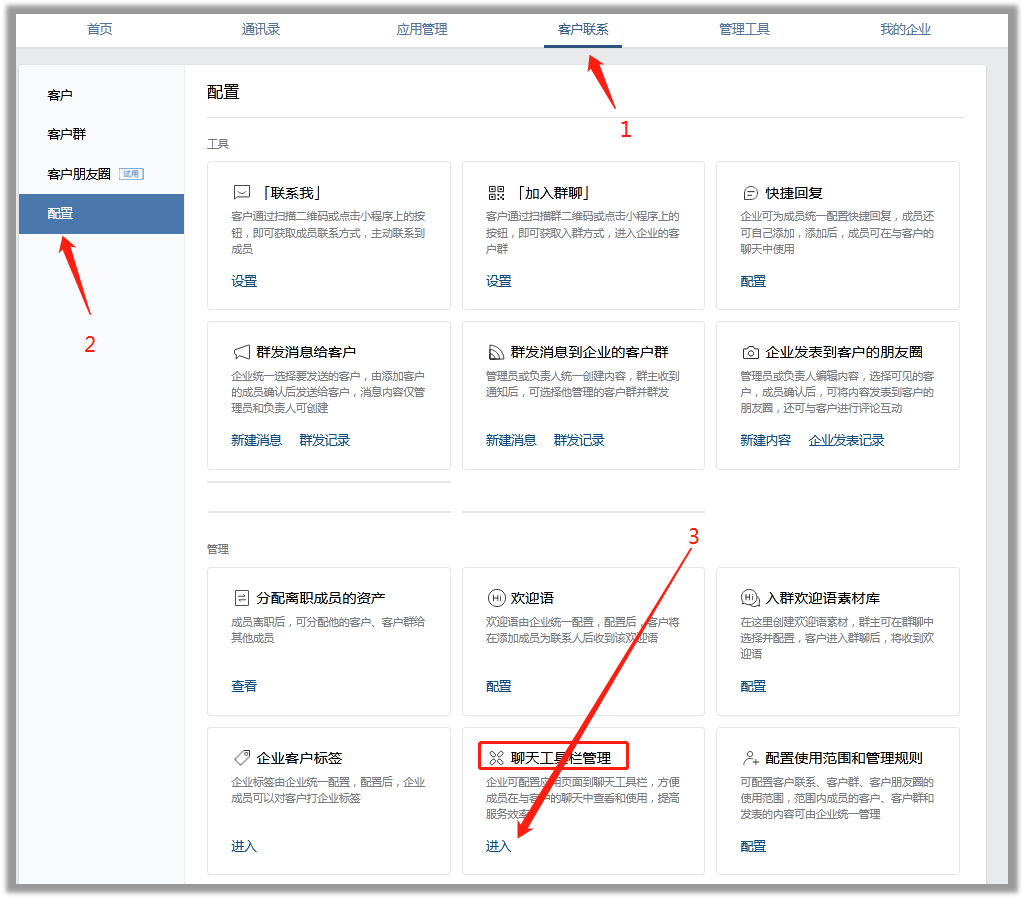Click the 分配离职成员的资产 transfer icon
The image size is (1024, 899).
coord(242,598)
